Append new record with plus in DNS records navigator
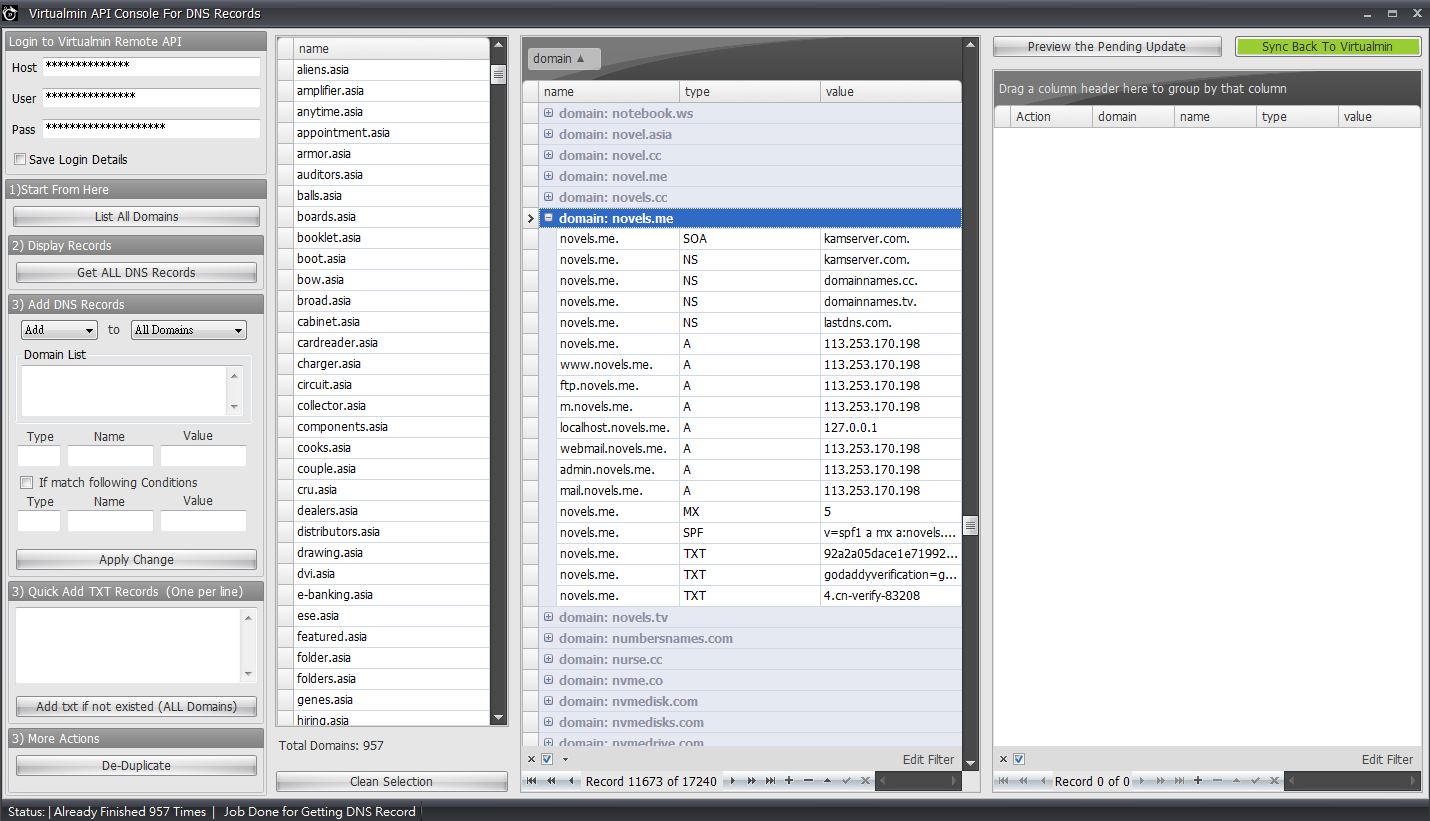This screenshot has height=821, width=1430. pos(789,781)
